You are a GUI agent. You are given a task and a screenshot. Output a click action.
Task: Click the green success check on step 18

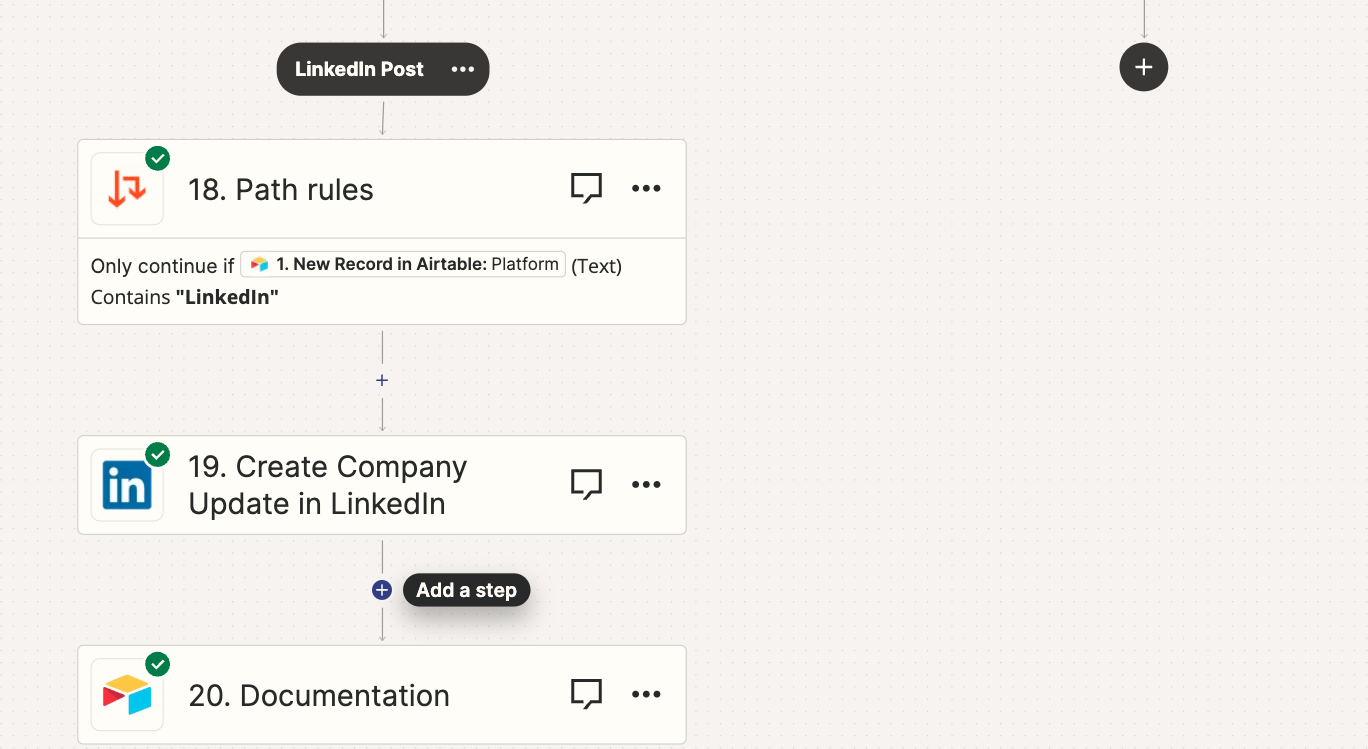(x=158, y=158)
